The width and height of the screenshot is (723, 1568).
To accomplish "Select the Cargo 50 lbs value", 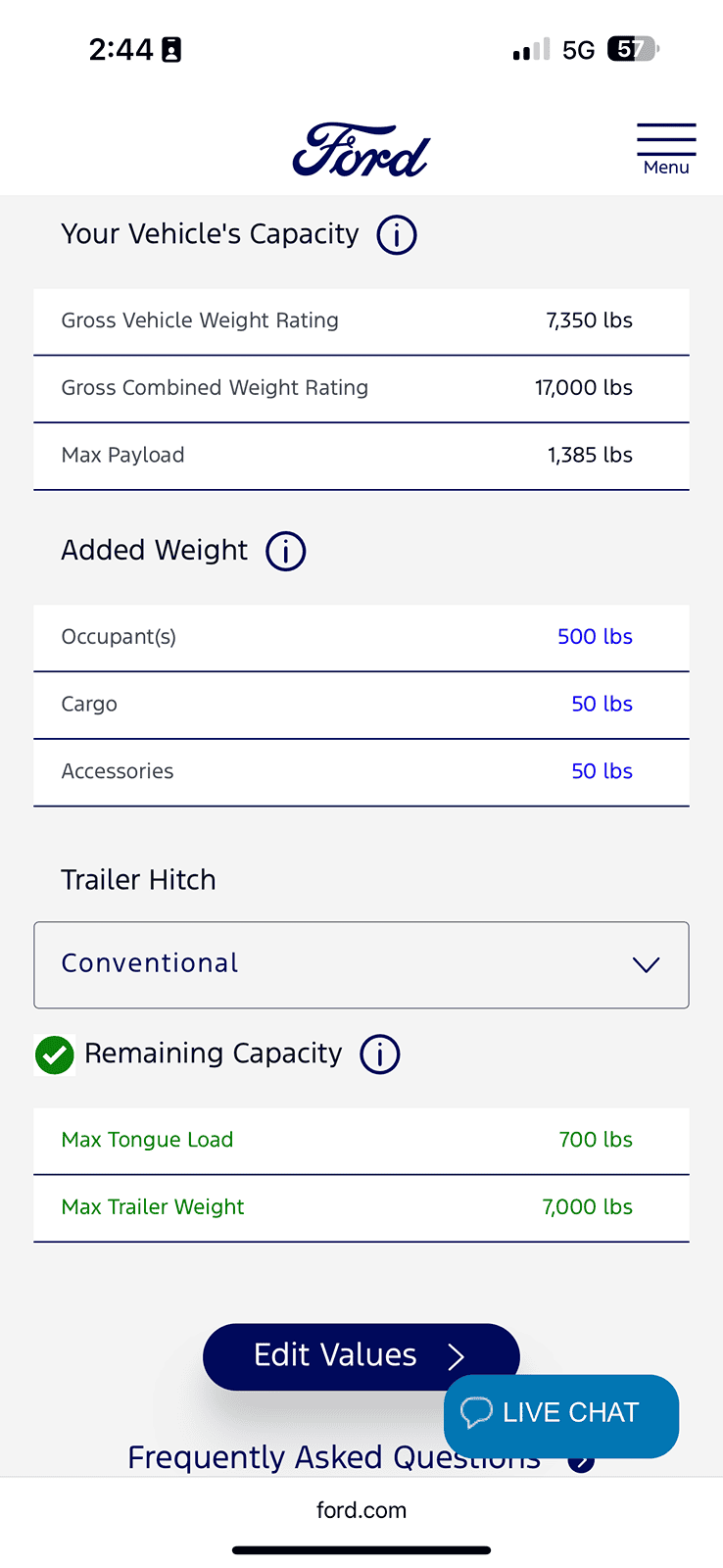I will [x=602, y=705].
